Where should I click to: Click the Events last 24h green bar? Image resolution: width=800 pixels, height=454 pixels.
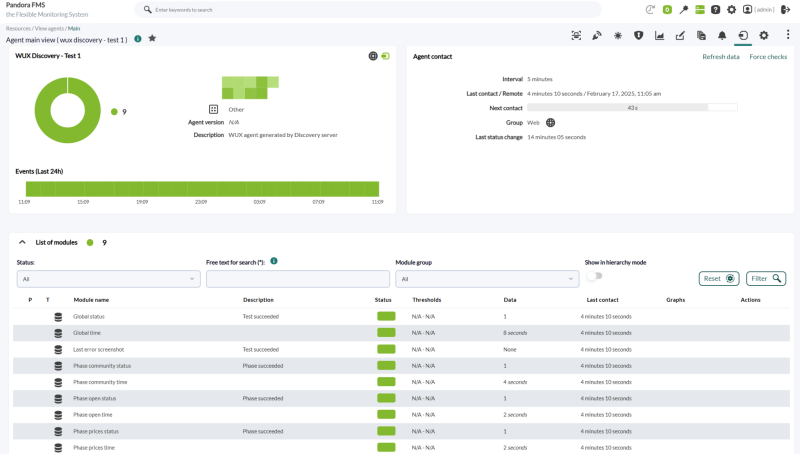point(202,189)
